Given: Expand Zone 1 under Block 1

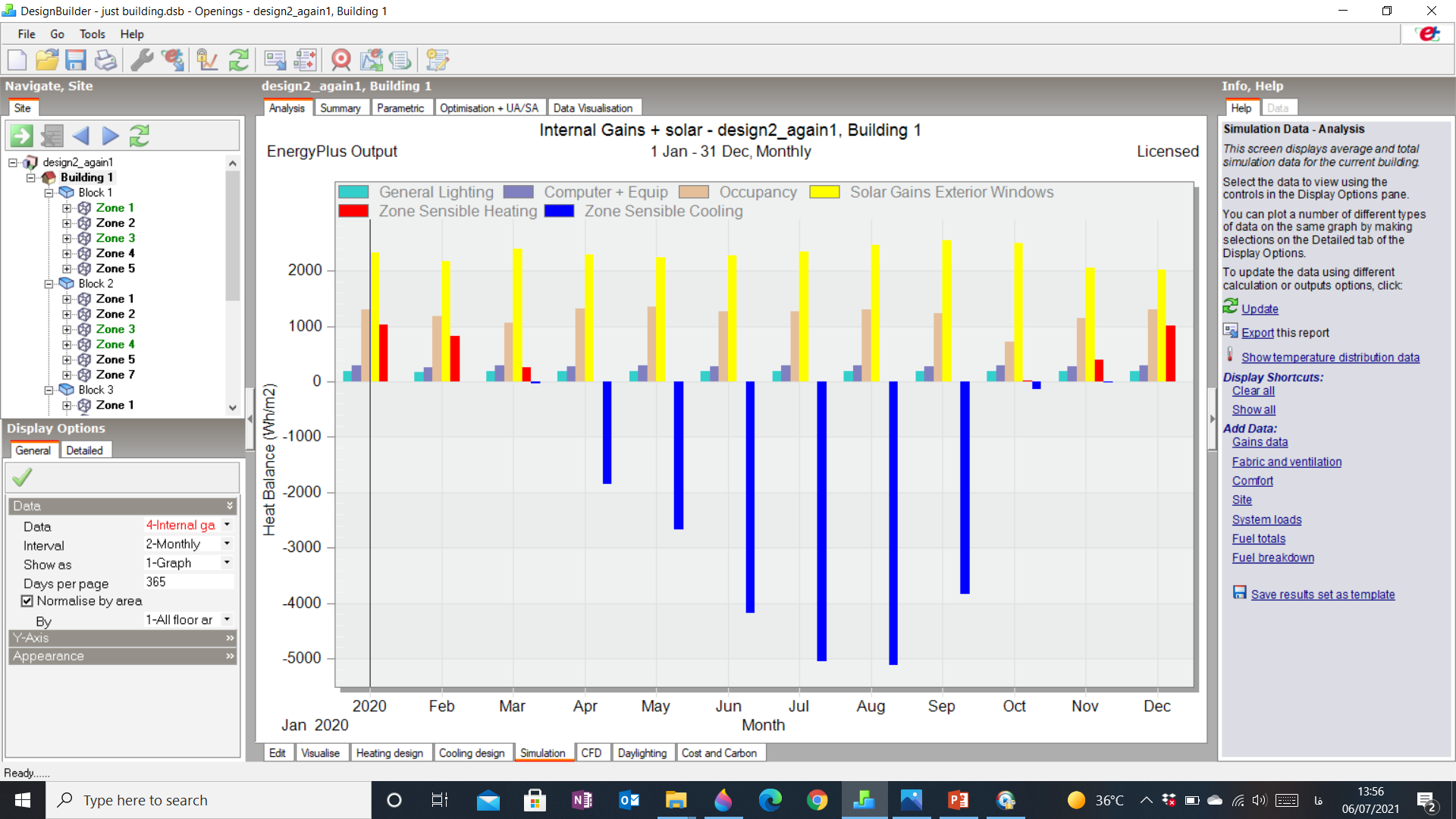Looking at the screenshot, I should (67, 208).
